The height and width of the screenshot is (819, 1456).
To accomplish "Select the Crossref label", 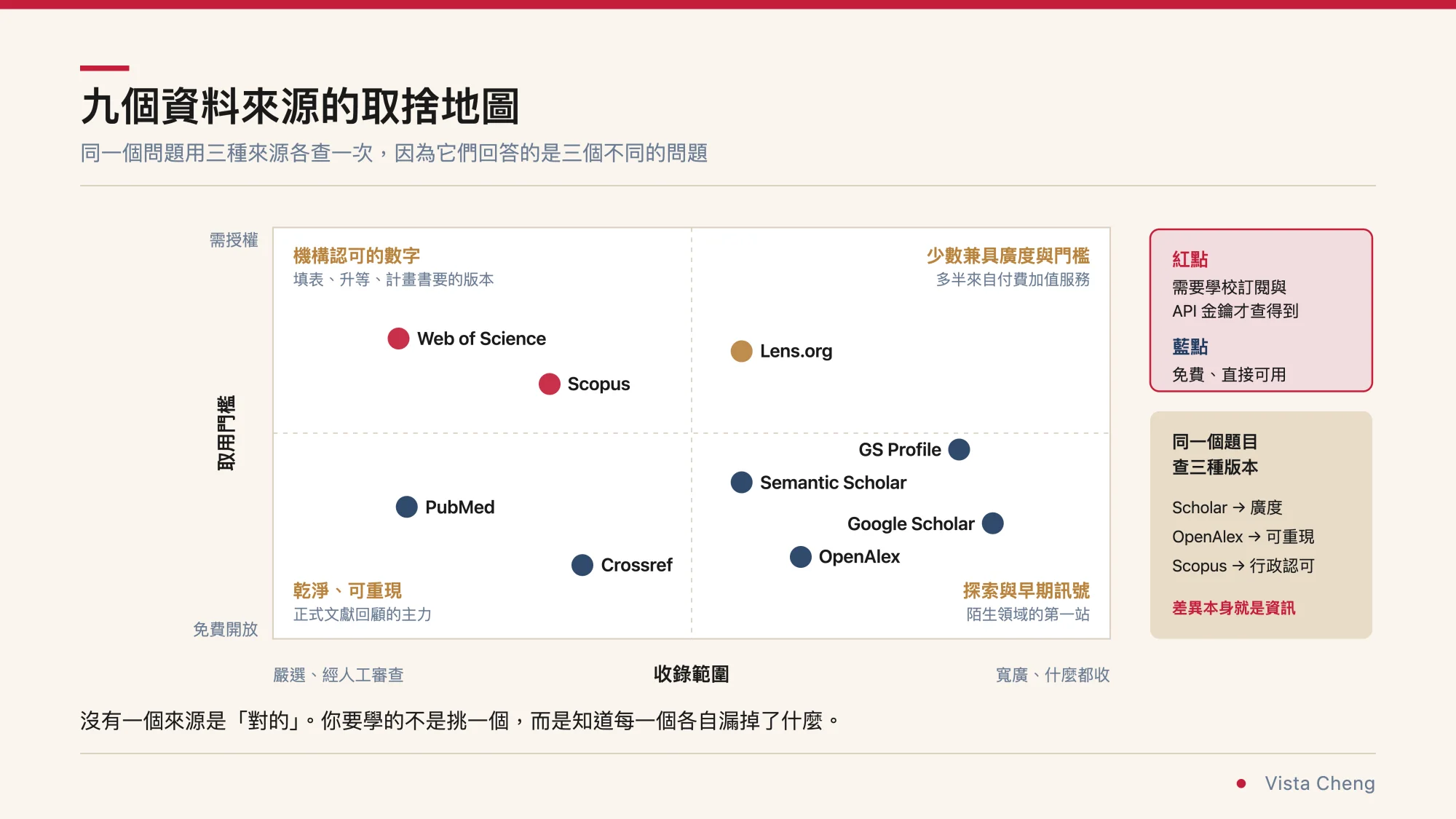I will point(636,565).
